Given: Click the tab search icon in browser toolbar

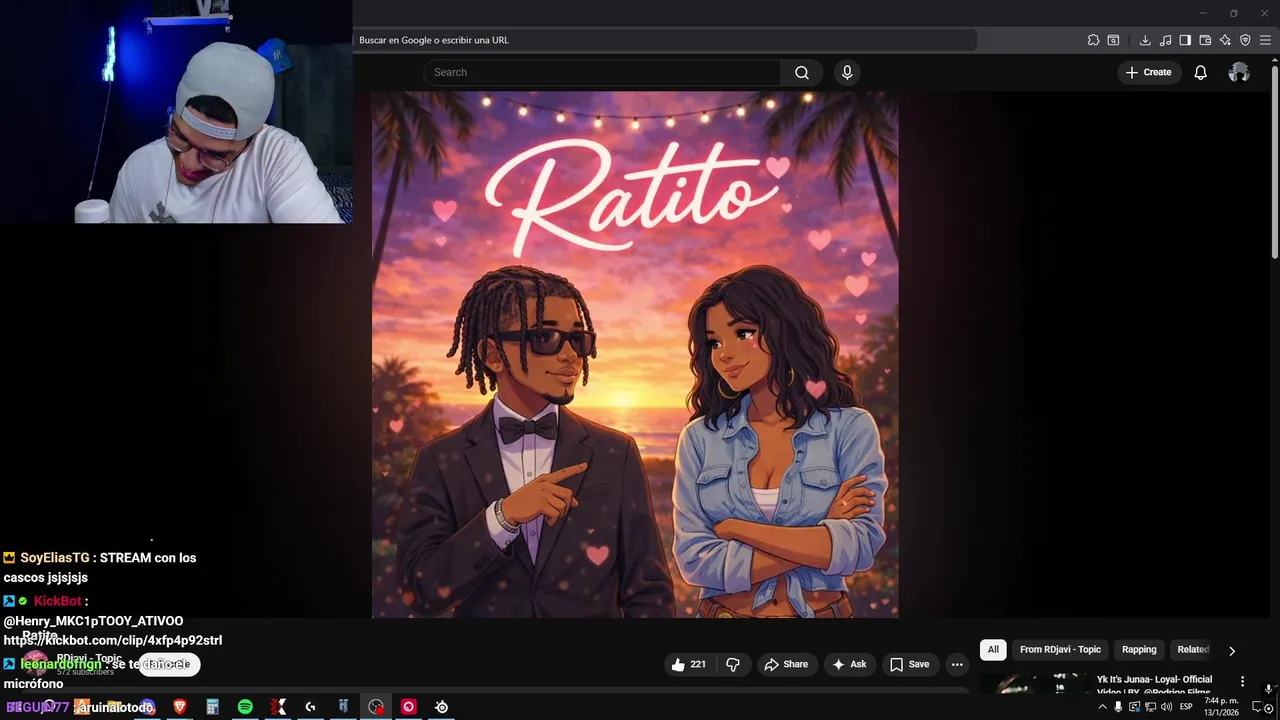Looking at the screenshot, I should tap(1113, 40).
